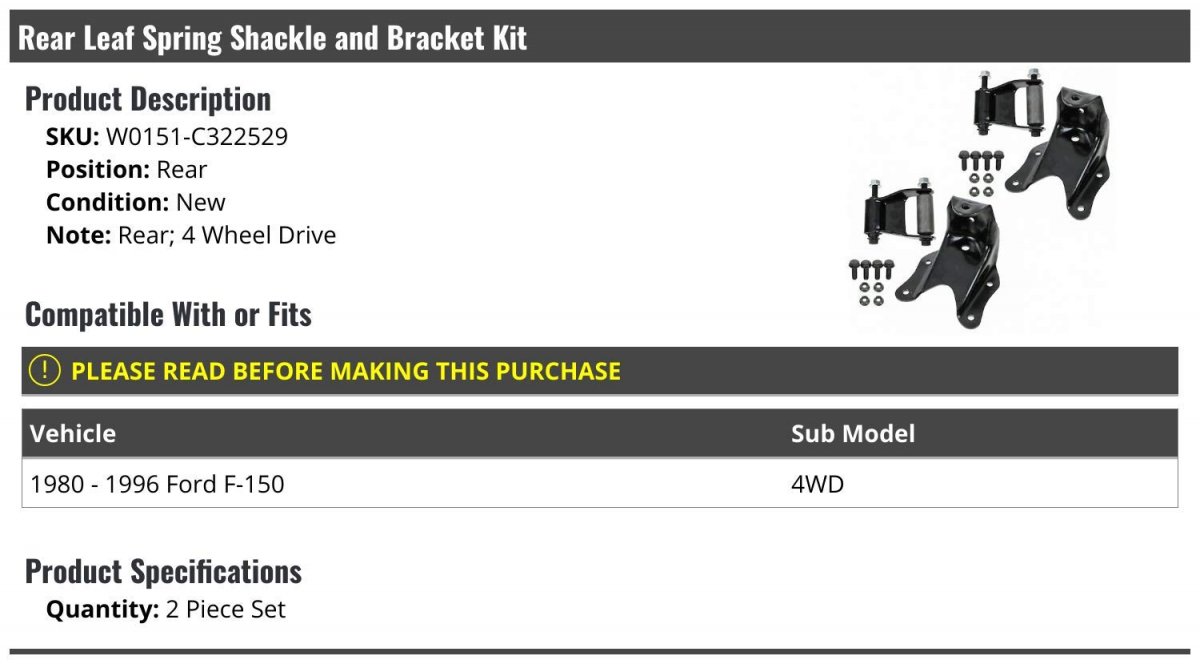Screen dimensions: 1200x664
Task: Click the Condition: New line
Action: 136,203
